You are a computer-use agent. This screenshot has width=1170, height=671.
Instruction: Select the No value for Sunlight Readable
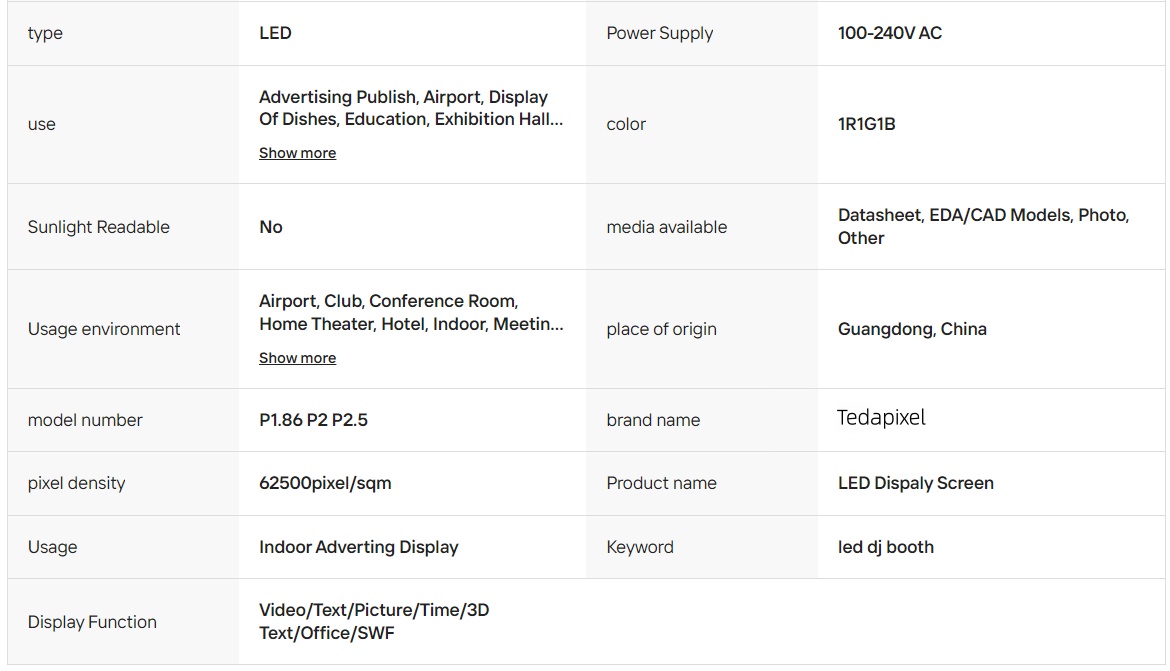pyautogui.click(x=271, y=227)
